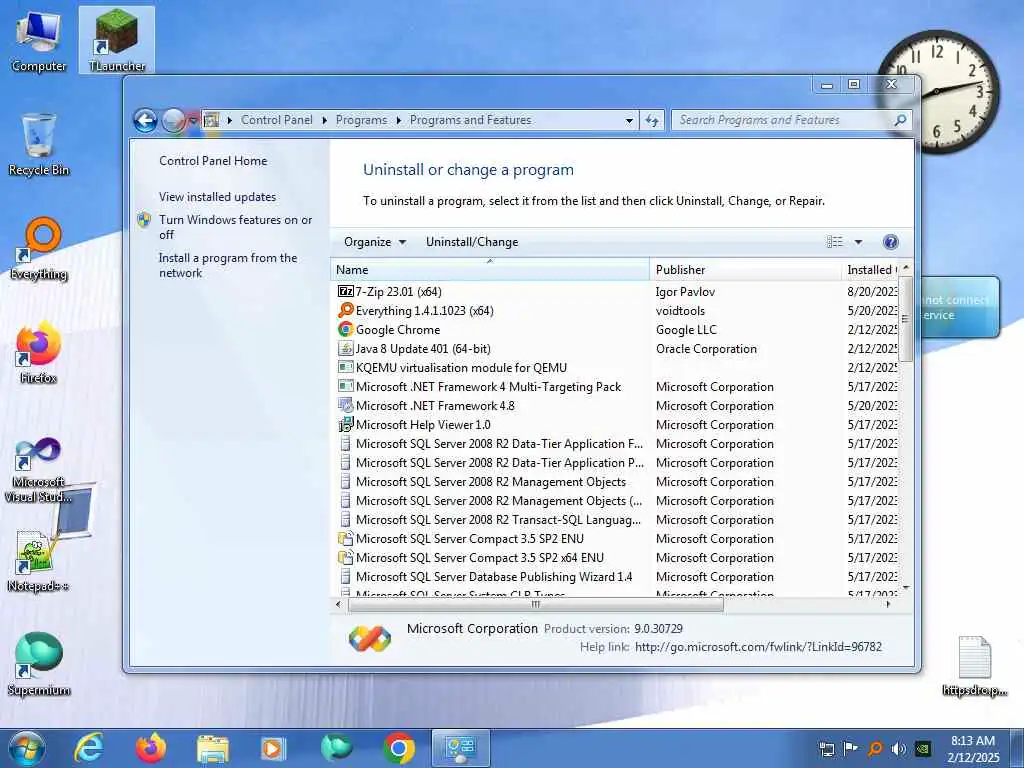
Task: Click the Control Panel breadcrumb
Action: (x=277, y=120)
